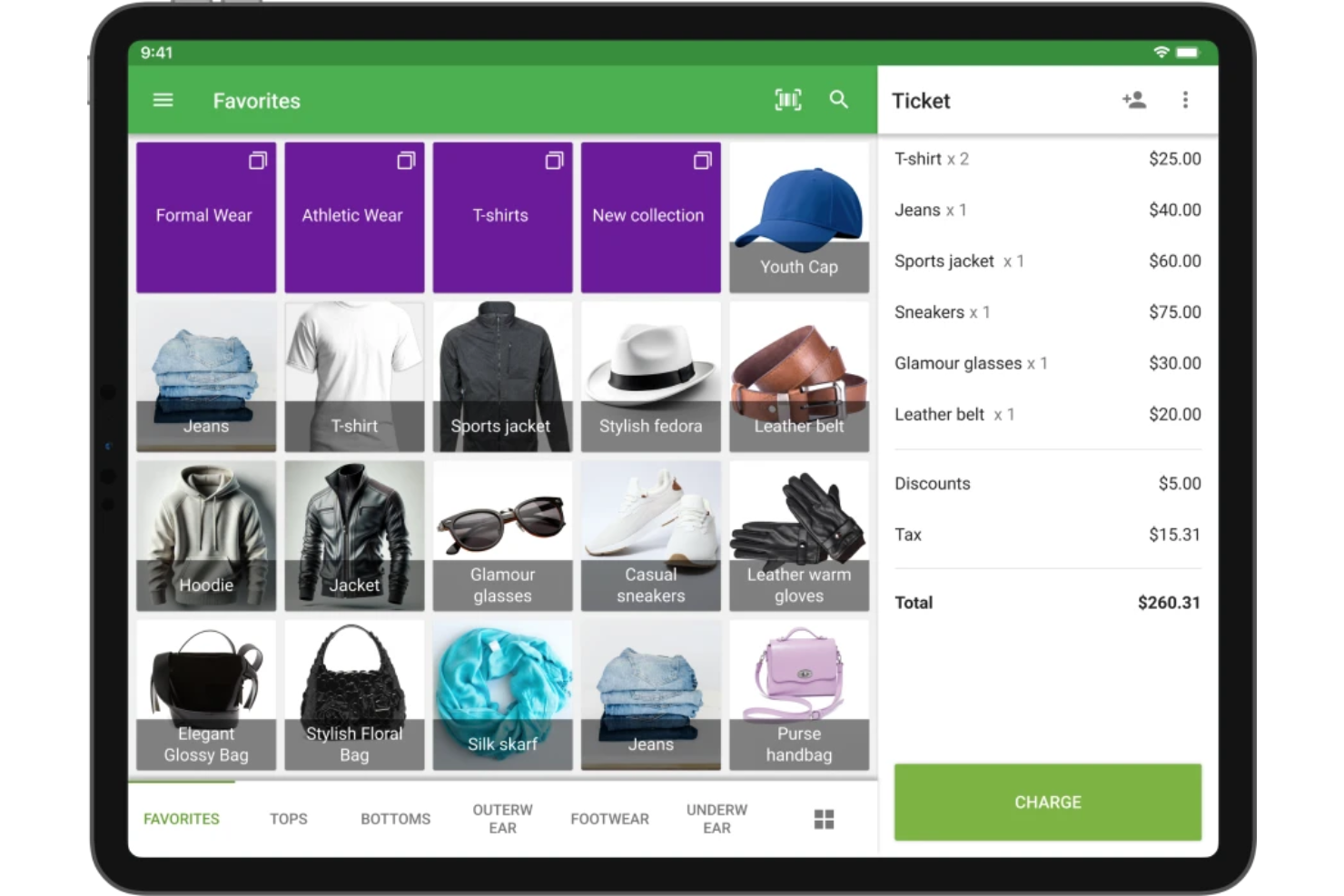
Task: Add a customer to the ticket
Action: (1134, 100)
